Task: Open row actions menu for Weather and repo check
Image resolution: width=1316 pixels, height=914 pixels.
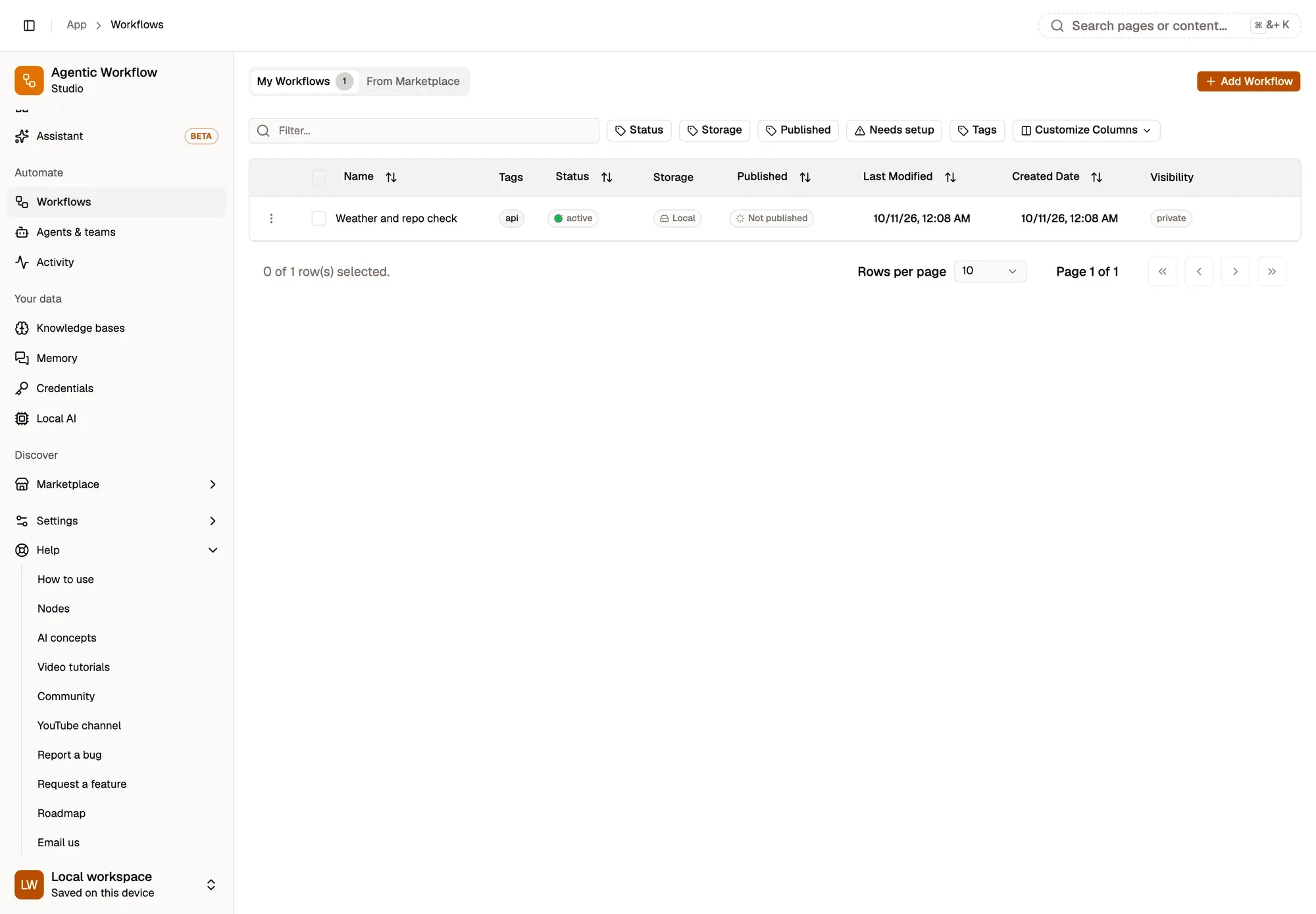Action: [x=271, y=218]
